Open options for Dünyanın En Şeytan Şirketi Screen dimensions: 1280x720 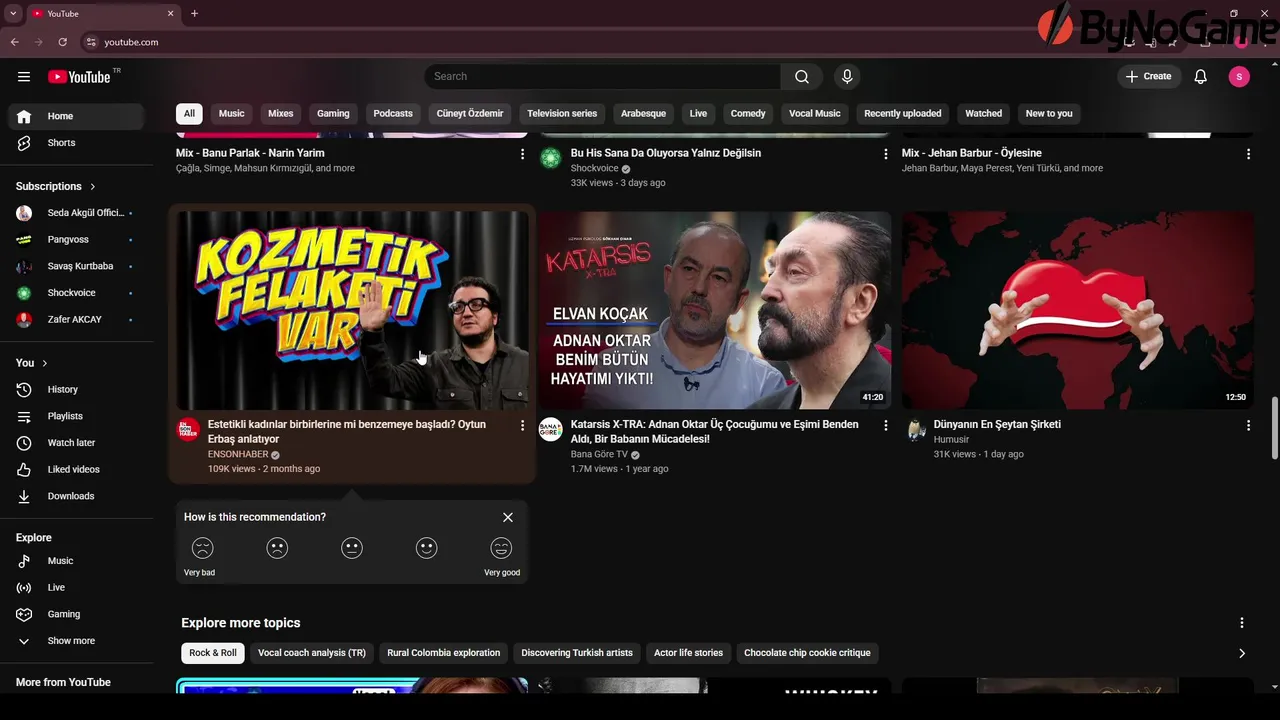(x=1248, y=426)
